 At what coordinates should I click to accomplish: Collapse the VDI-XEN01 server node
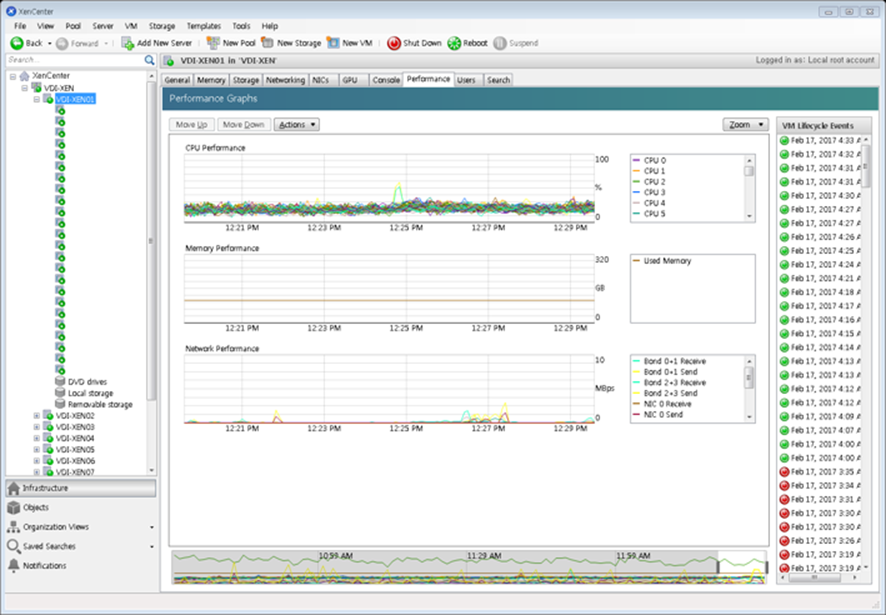coord(37,99)
